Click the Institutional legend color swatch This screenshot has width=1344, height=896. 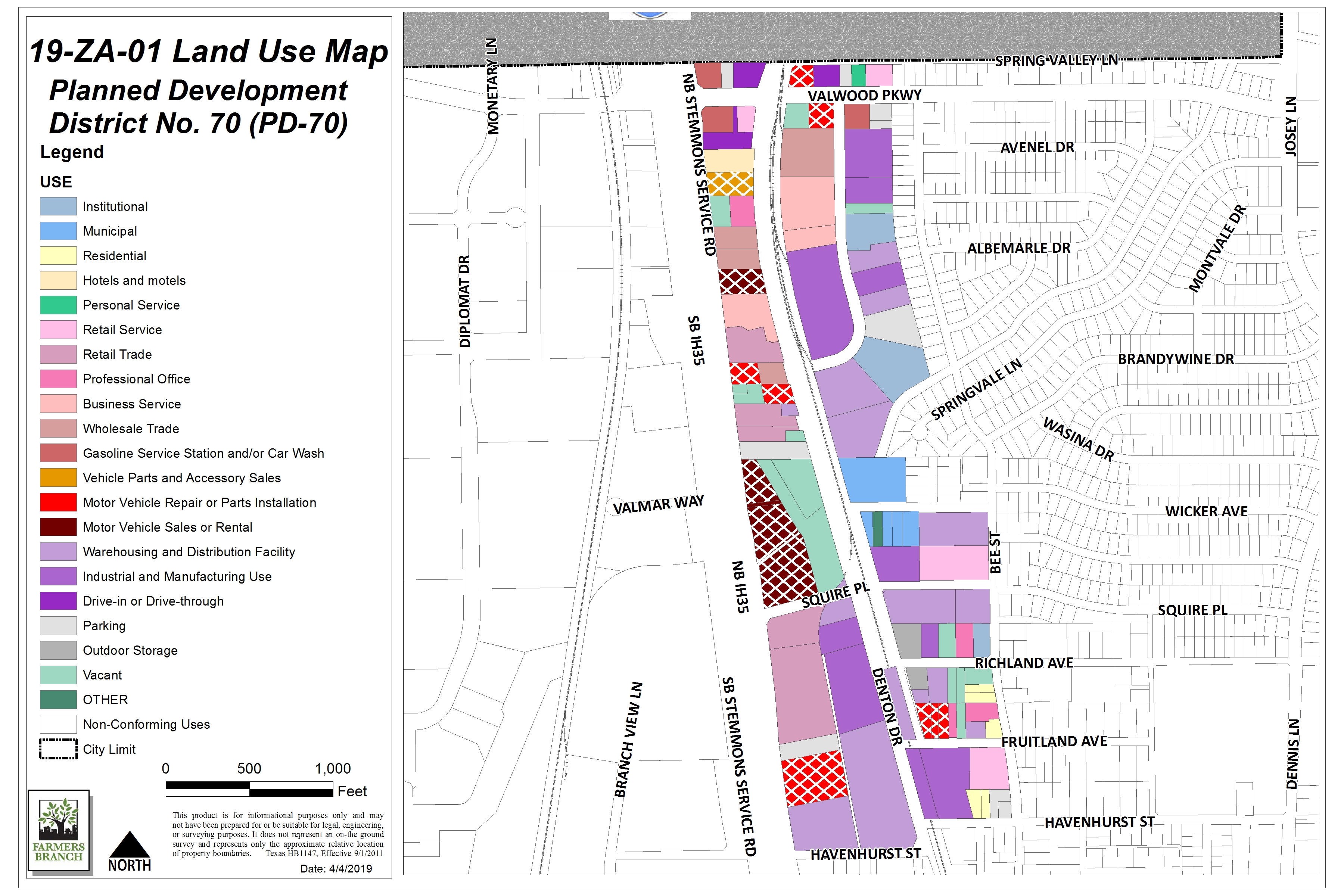(x=58, y=206)
